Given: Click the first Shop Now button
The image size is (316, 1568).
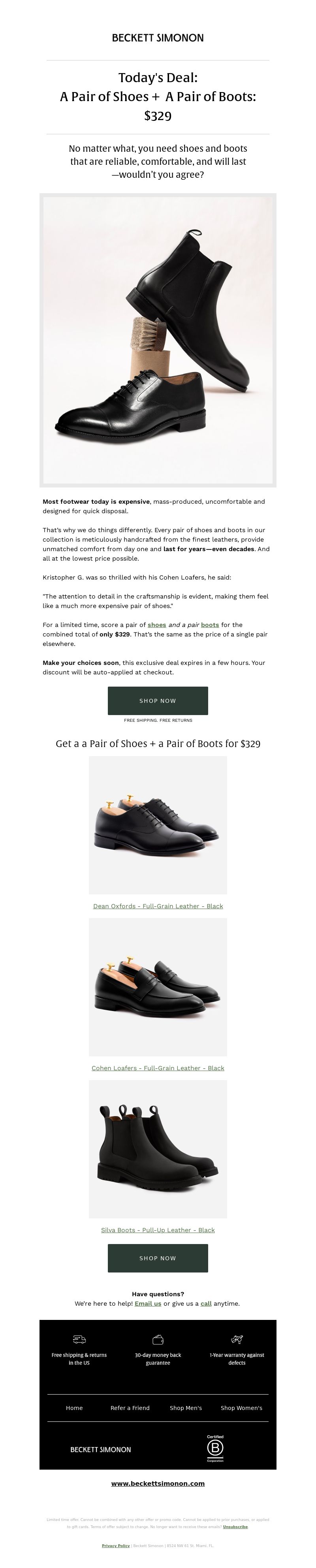Looking at the screenshot, I should (158, 700).
